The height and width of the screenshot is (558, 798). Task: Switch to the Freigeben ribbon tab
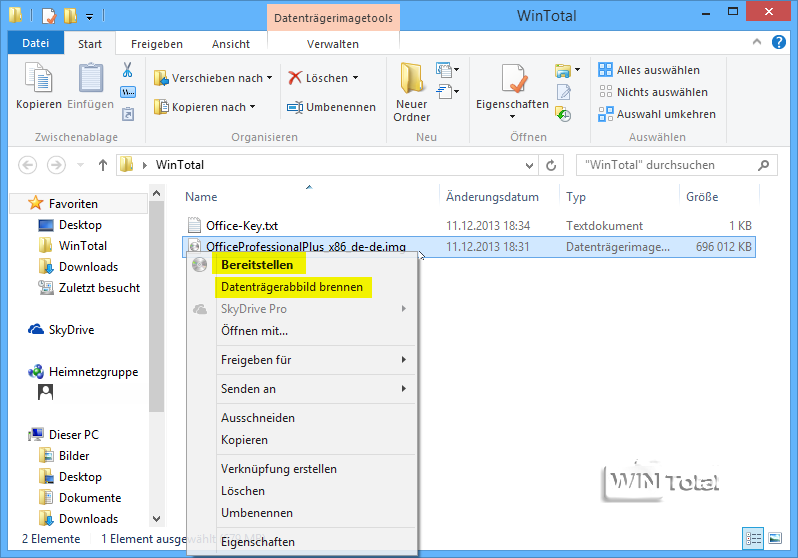[157, 44]
